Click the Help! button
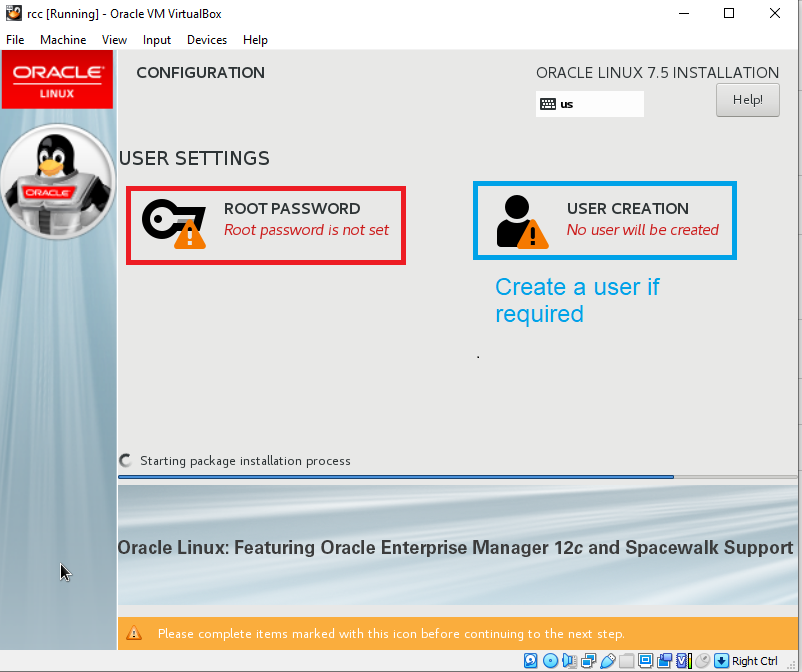Viewport: 802px width, 672px height. point(747,100)
